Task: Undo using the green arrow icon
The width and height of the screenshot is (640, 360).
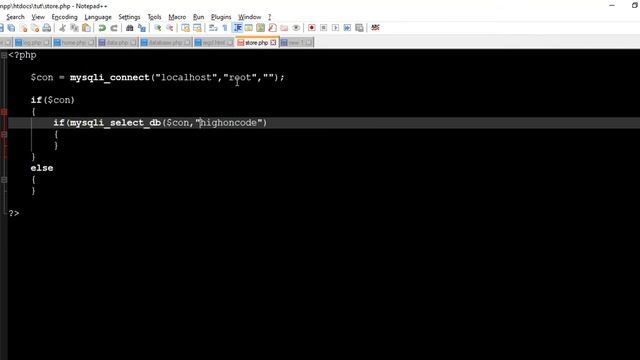Action: [x=102, y=28]
